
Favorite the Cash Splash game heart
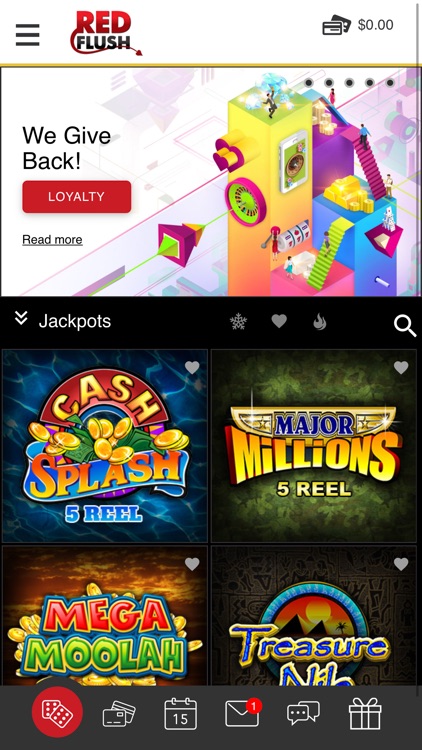192,367
